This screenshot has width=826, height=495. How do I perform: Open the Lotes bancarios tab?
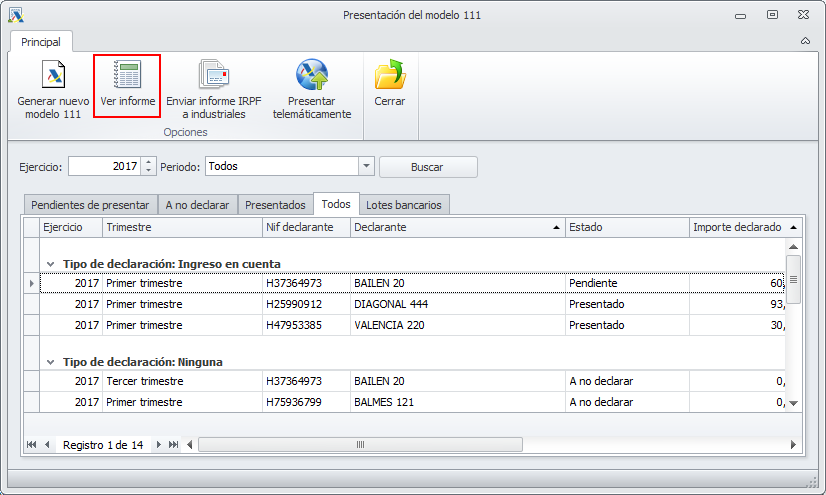pos(404,205)
